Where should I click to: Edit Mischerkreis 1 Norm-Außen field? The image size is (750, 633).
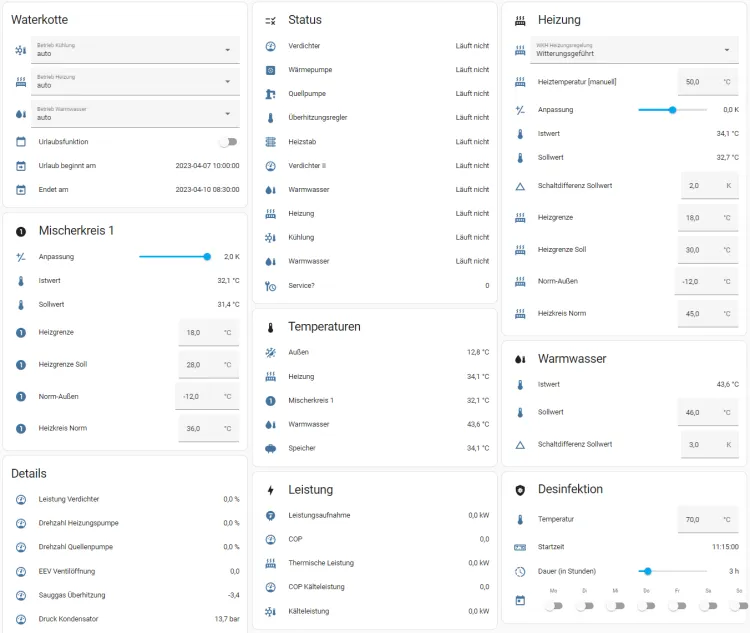[208, 397]
